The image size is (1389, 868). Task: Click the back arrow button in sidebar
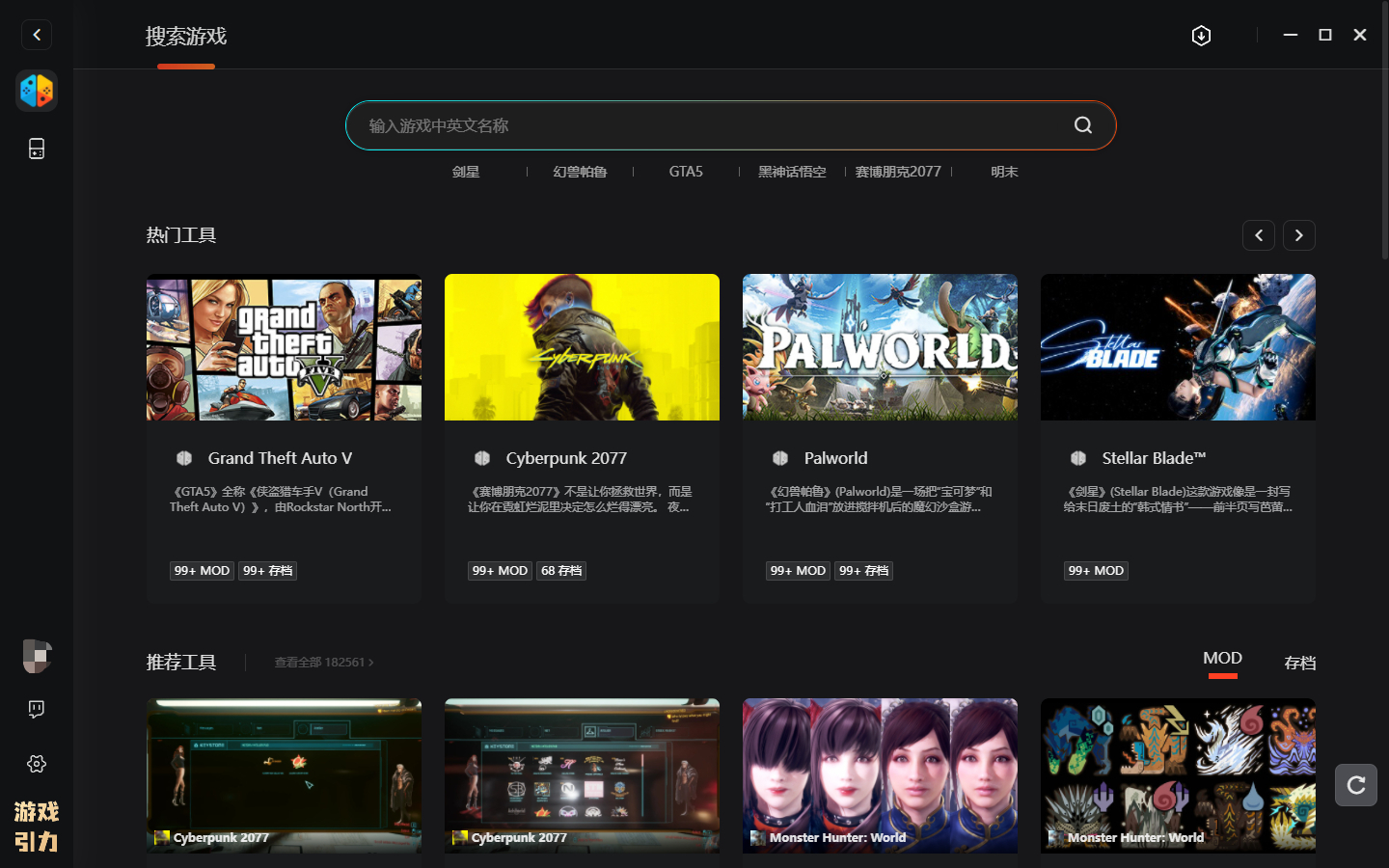click(37, 35)
